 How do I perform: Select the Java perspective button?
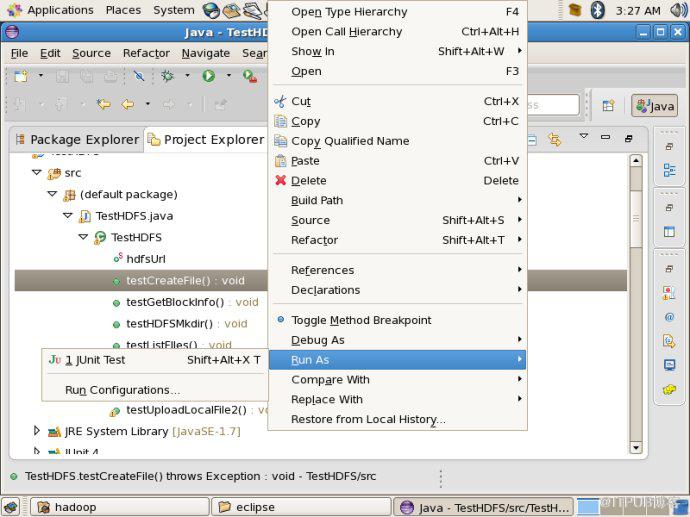pyautogui.click(x=654, y=106)
